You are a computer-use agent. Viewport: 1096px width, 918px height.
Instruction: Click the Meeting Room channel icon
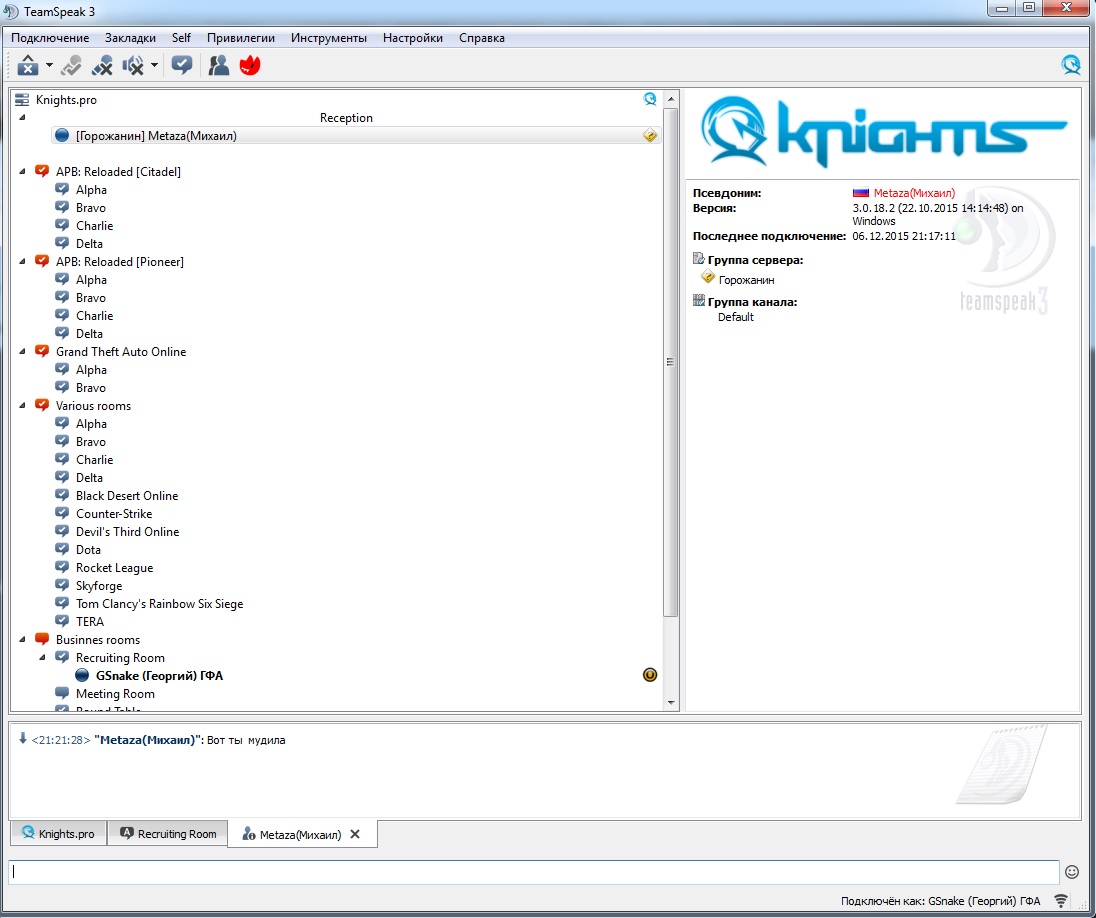click(62, 693)
